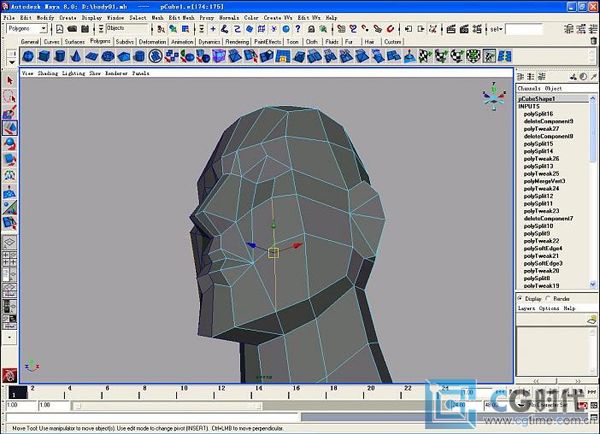The height and width of the screenshot is (434, 600).
Task: Select the single perspective layout icon
Action: [x=10, y=242]
